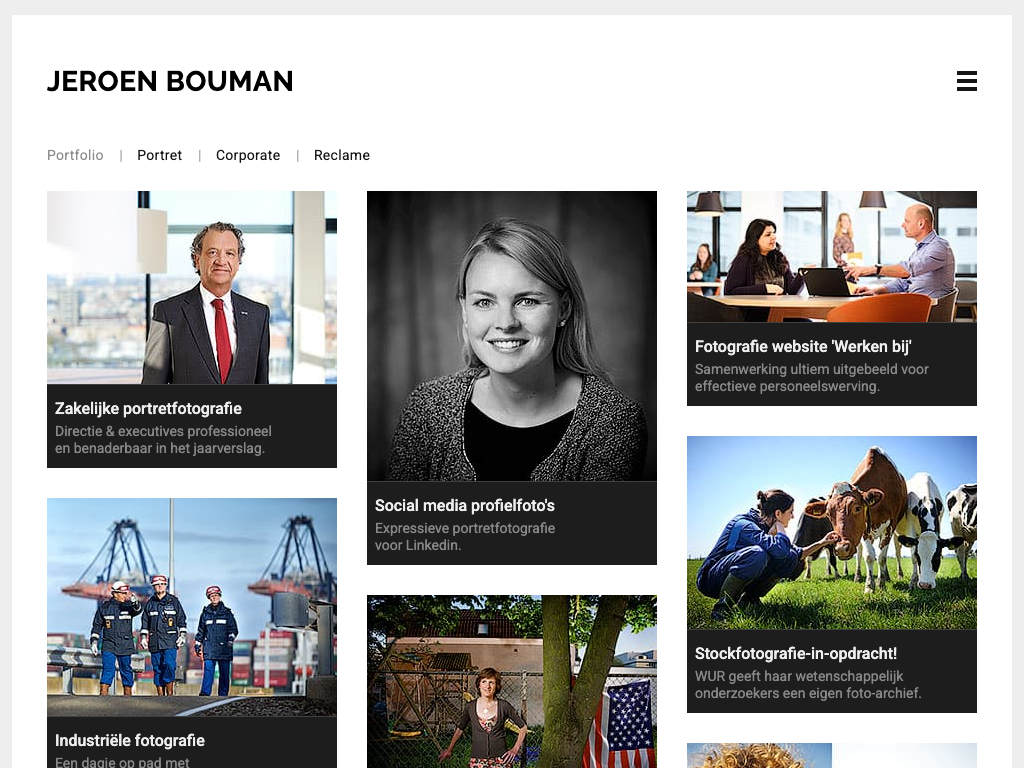Open the woman beside American flag photo
The width and height of the screenshot is (1024, 768).
pos(512,682)
